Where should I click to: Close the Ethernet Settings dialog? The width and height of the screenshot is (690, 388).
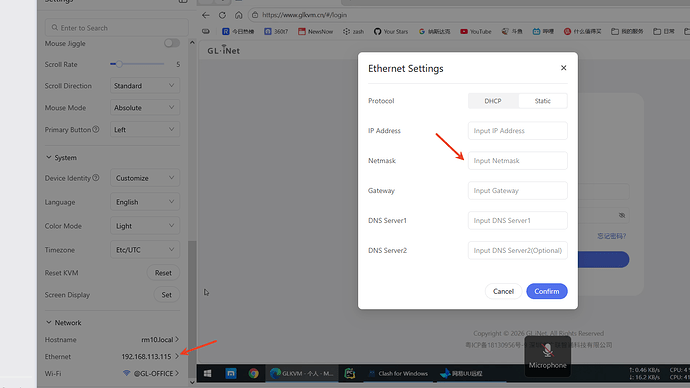point(563,68)
